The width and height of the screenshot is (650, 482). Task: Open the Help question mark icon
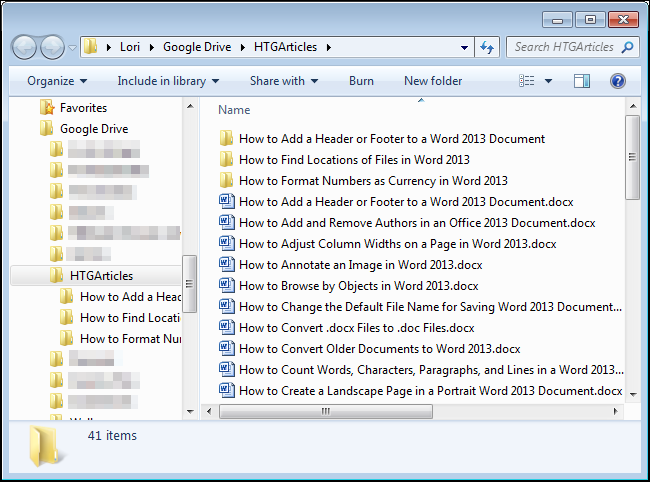[x=618, y=81]
